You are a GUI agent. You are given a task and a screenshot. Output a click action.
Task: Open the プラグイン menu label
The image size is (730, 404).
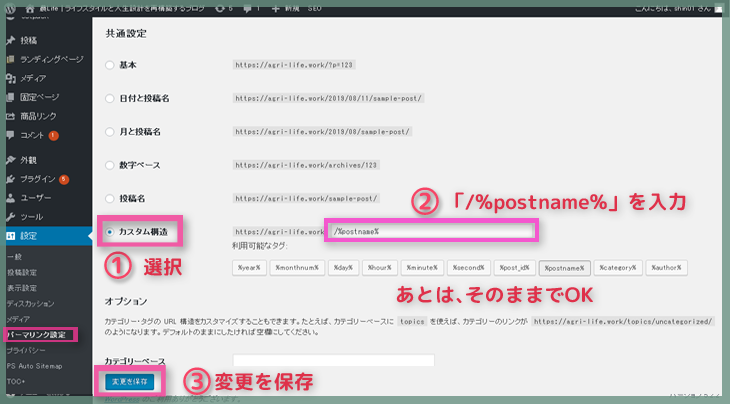38,179
